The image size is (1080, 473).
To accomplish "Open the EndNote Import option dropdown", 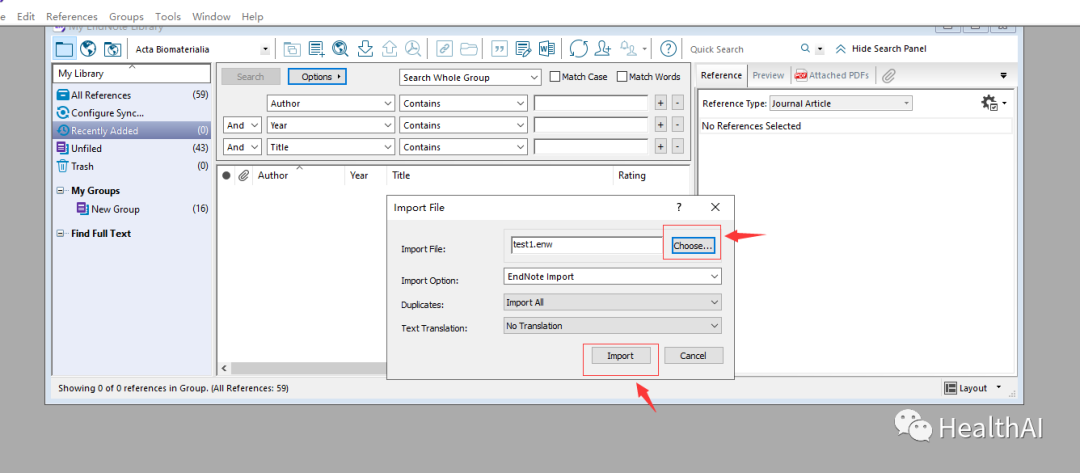I will (612, 276).
